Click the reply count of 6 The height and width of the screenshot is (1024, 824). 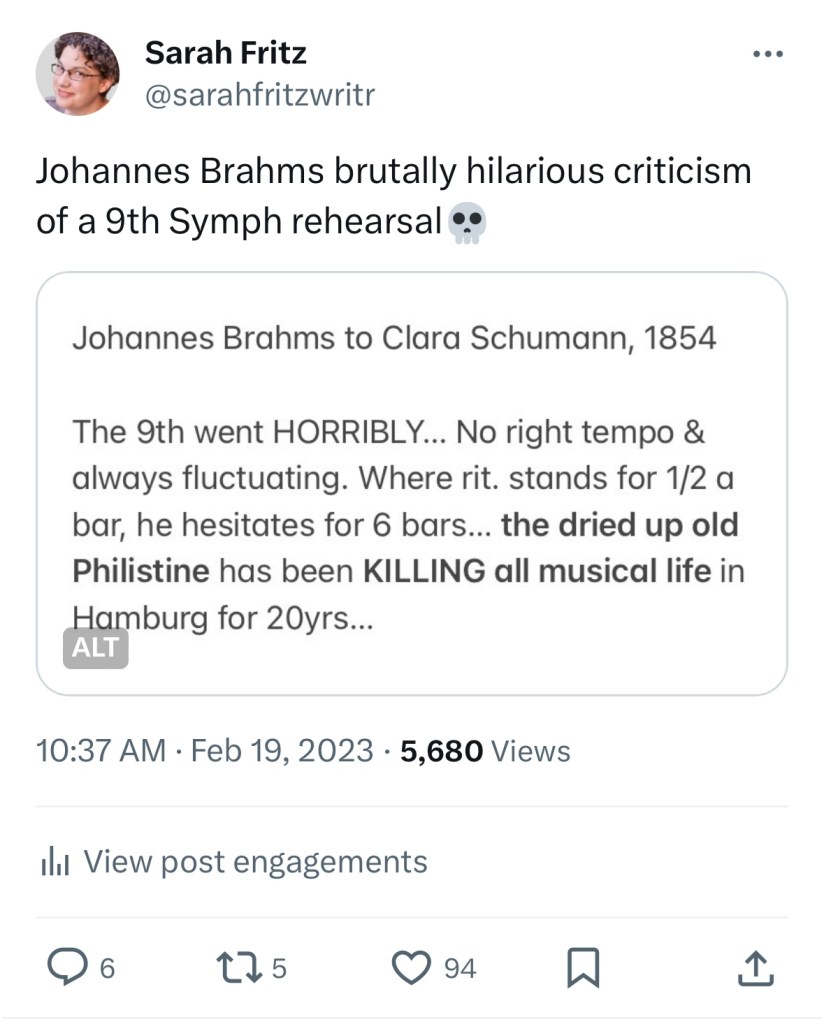(x=108, y=968)
